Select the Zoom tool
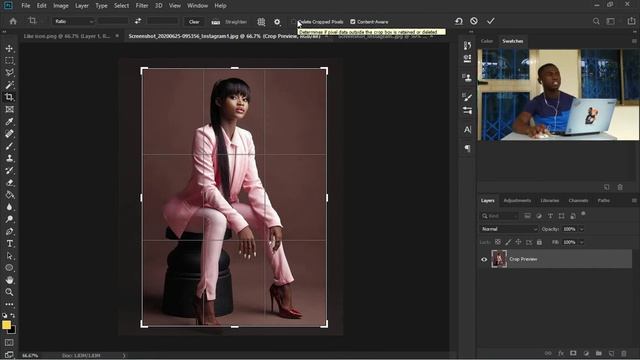Image resolution: width=640 pixels, height=360 pixels. pos(9,292)
